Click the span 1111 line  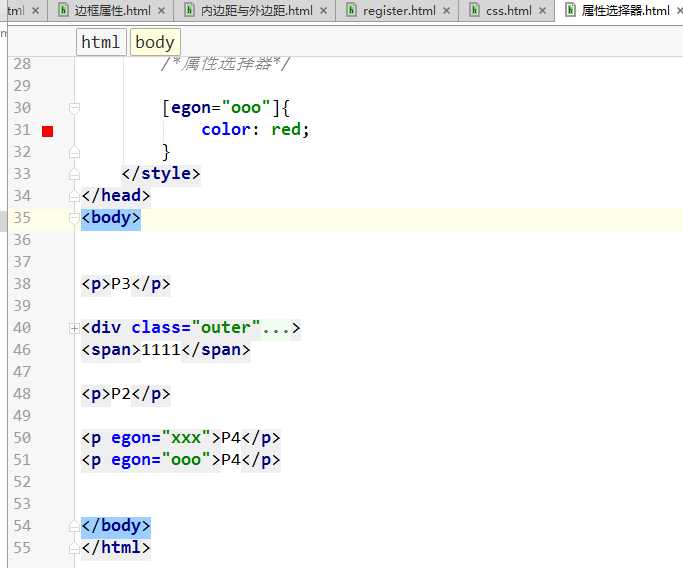(166, 349)
